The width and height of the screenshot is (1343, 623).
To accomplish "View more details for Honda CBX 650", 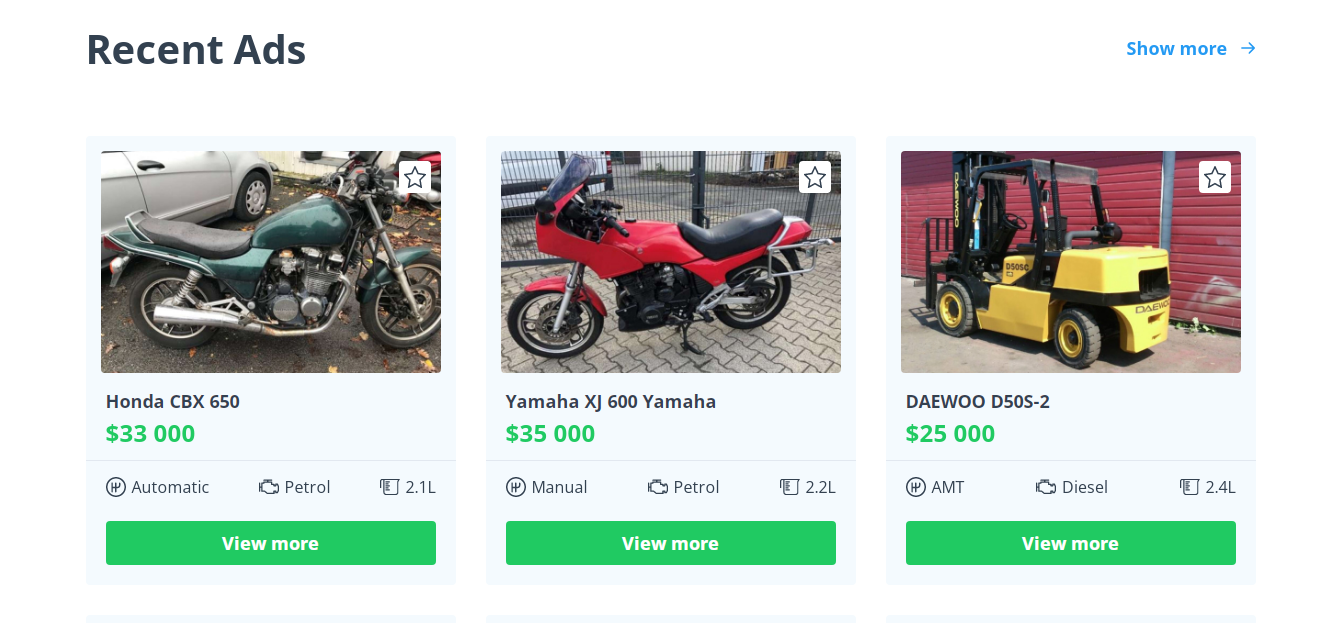I will [271, 543].
